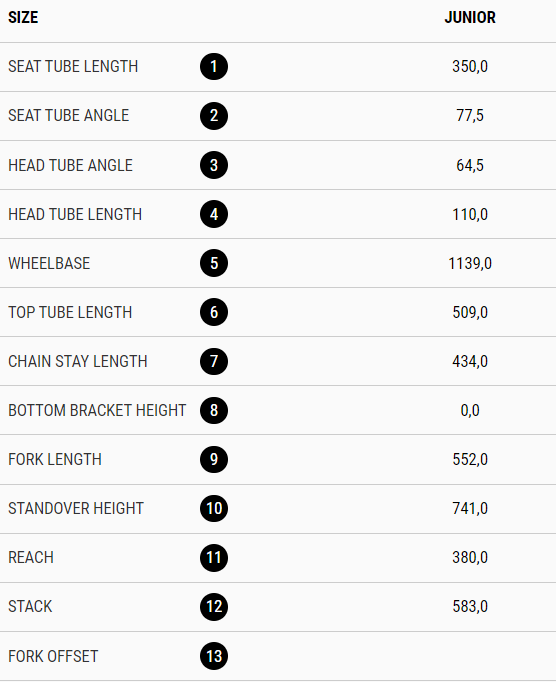Select the WHEELBASE row label
Image resolution: width=556 pixels, height=682 pixels.
49,263
